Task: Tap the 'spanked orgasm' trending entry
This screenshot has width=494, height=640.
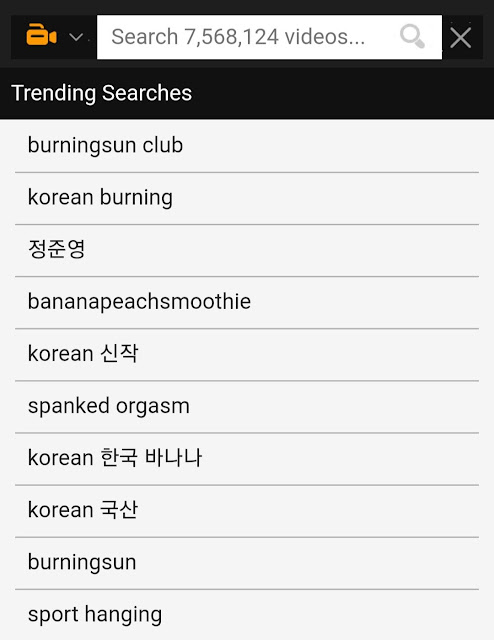Action: point(247,407)
